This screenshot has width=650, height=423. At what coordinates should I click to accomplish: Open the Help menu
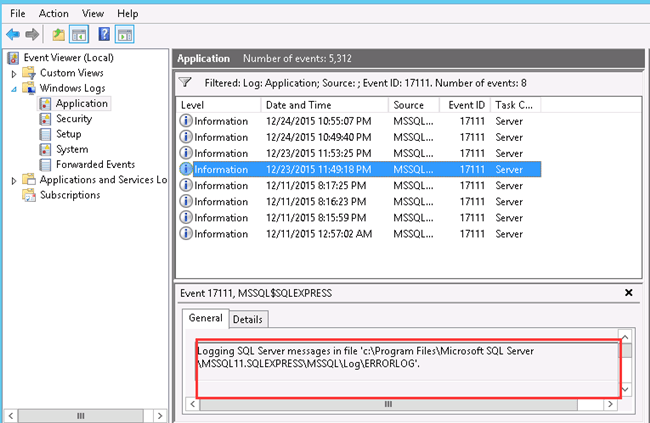tap(128, 14)
